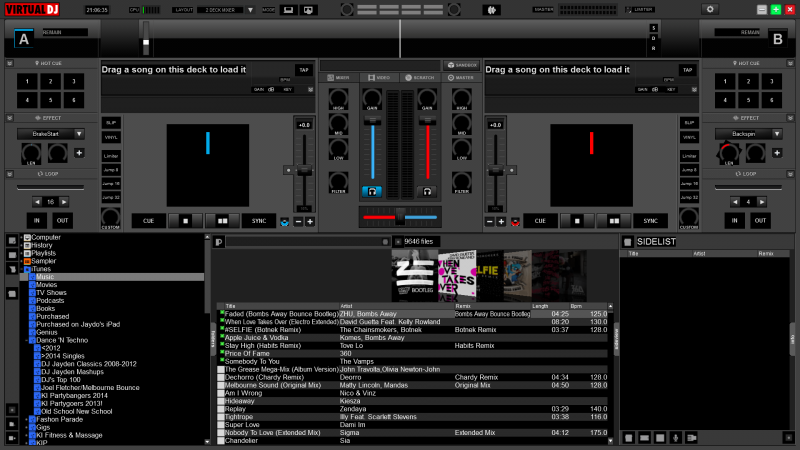Collapse deck A LOOP panel chevron

point(10,174)
